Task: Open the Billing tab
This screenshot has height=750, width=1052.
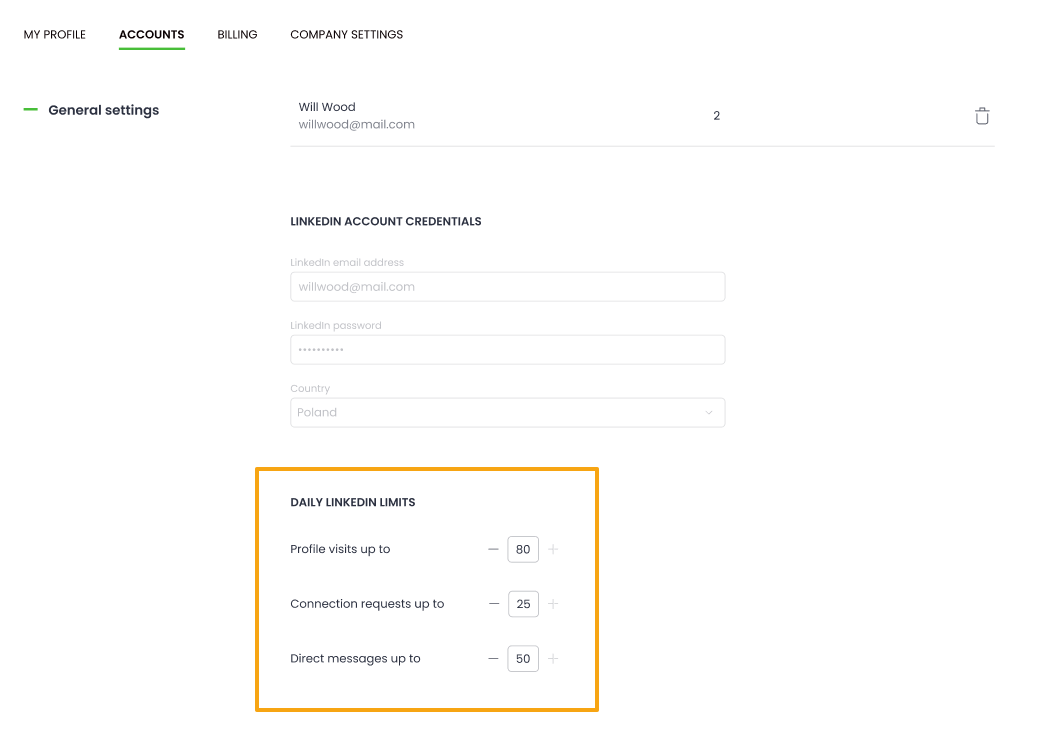Action: click(x=237, y=35)
